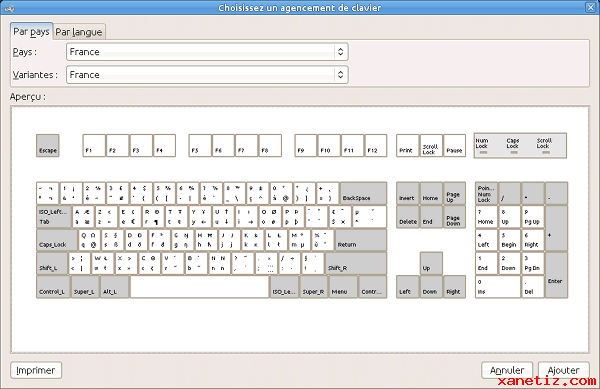Viewport: 600px width, 389px height.
Task: Click the F5 key in the preview
Action: 200,145
